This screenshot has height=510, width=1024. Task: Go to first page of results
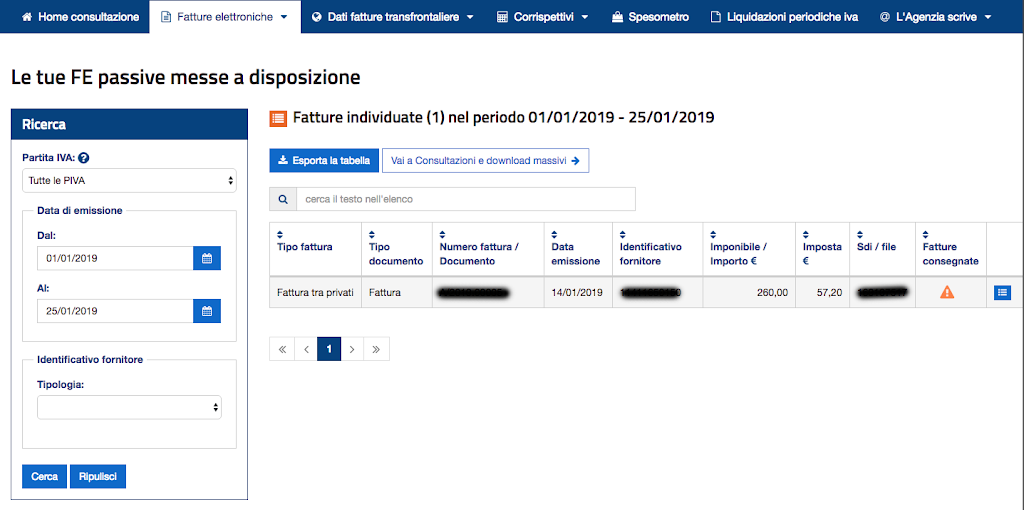point(282,349)
